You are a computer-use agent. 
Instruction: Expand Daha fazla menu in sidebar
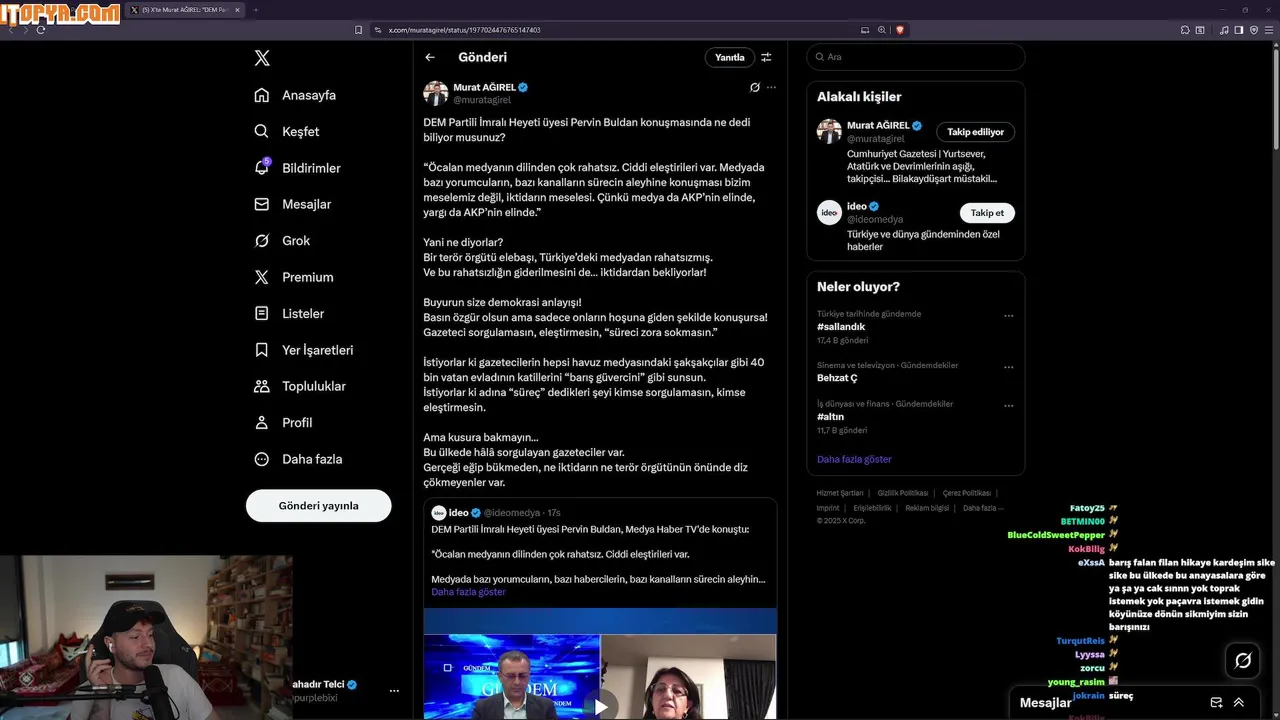point(298,459)
